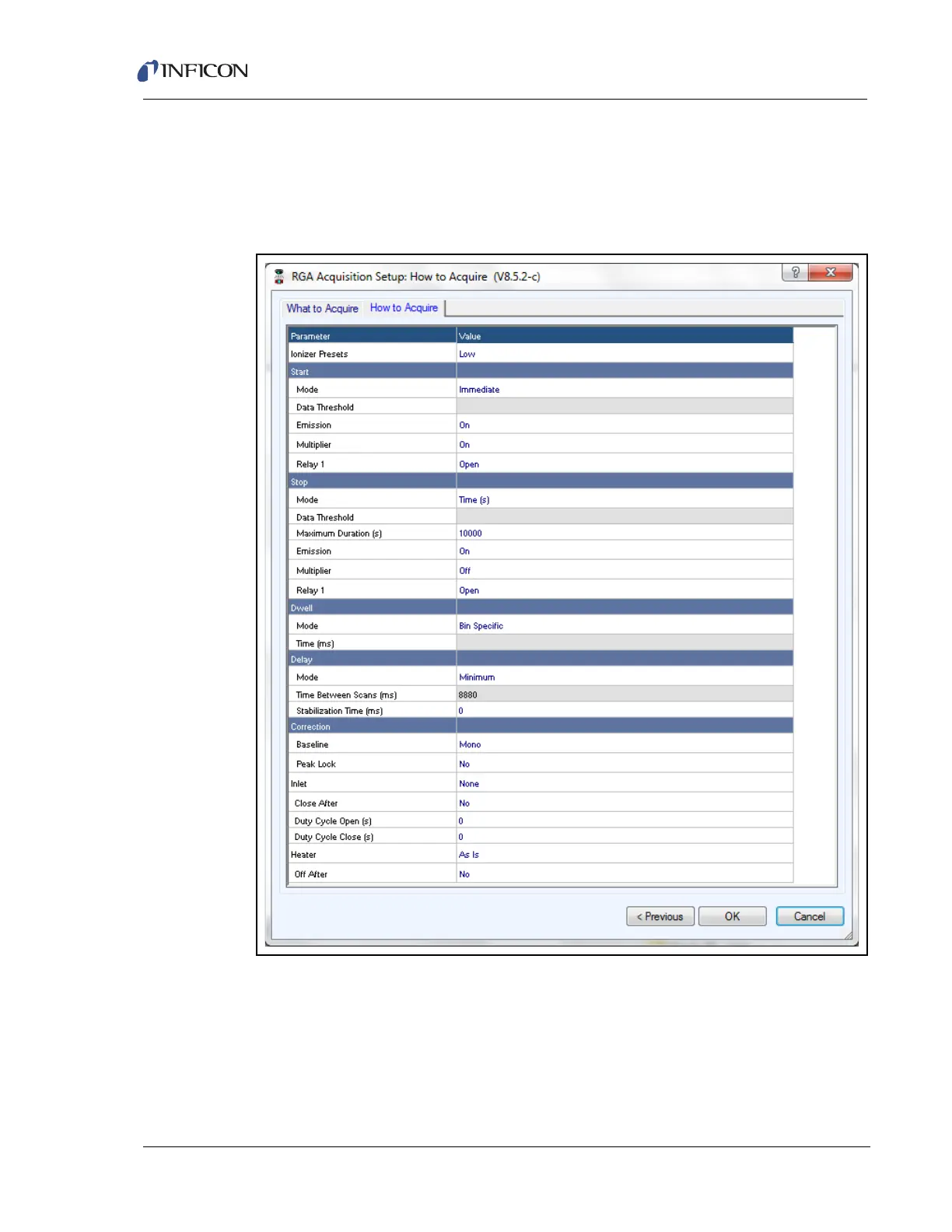Open Heater dropdown showing As Is
This screenshot has height=1232, width=952.
point(625,854)
